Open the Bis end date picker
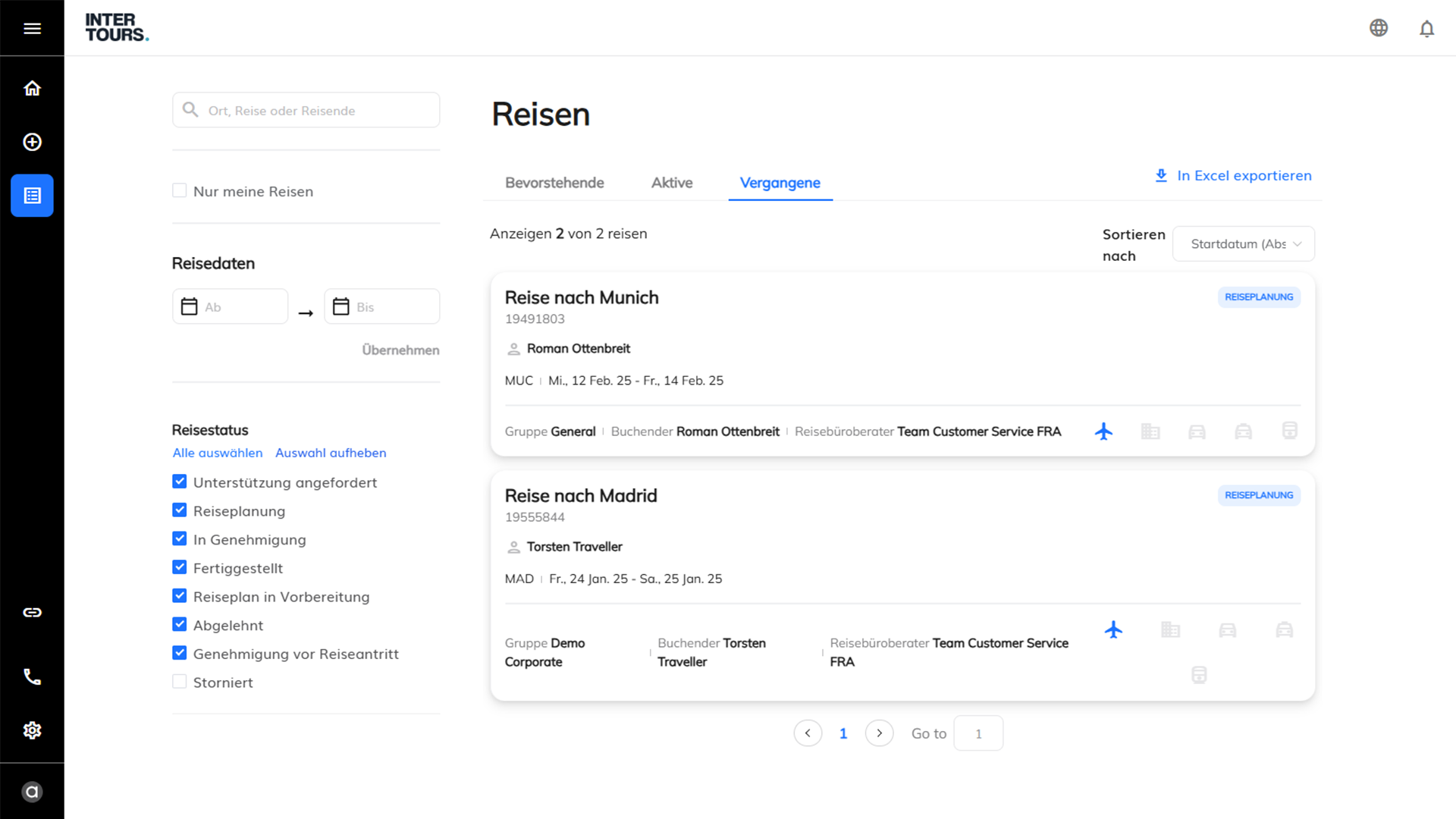 point(382,306)
